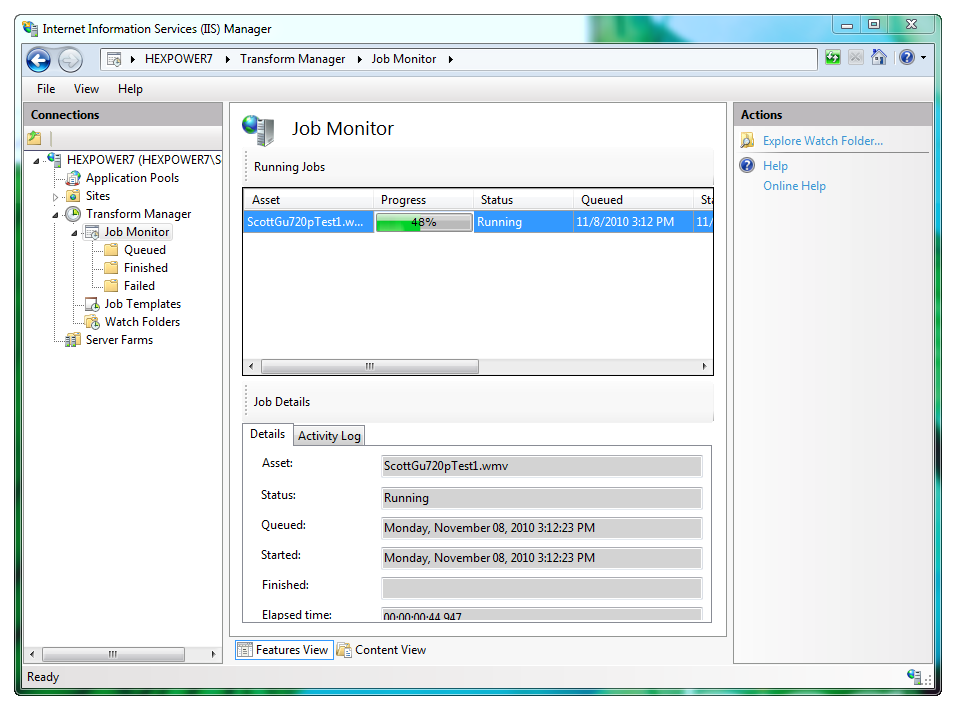Click the Job Templates icon
This screenshot has width=960, height=714.
pos(92,304)
